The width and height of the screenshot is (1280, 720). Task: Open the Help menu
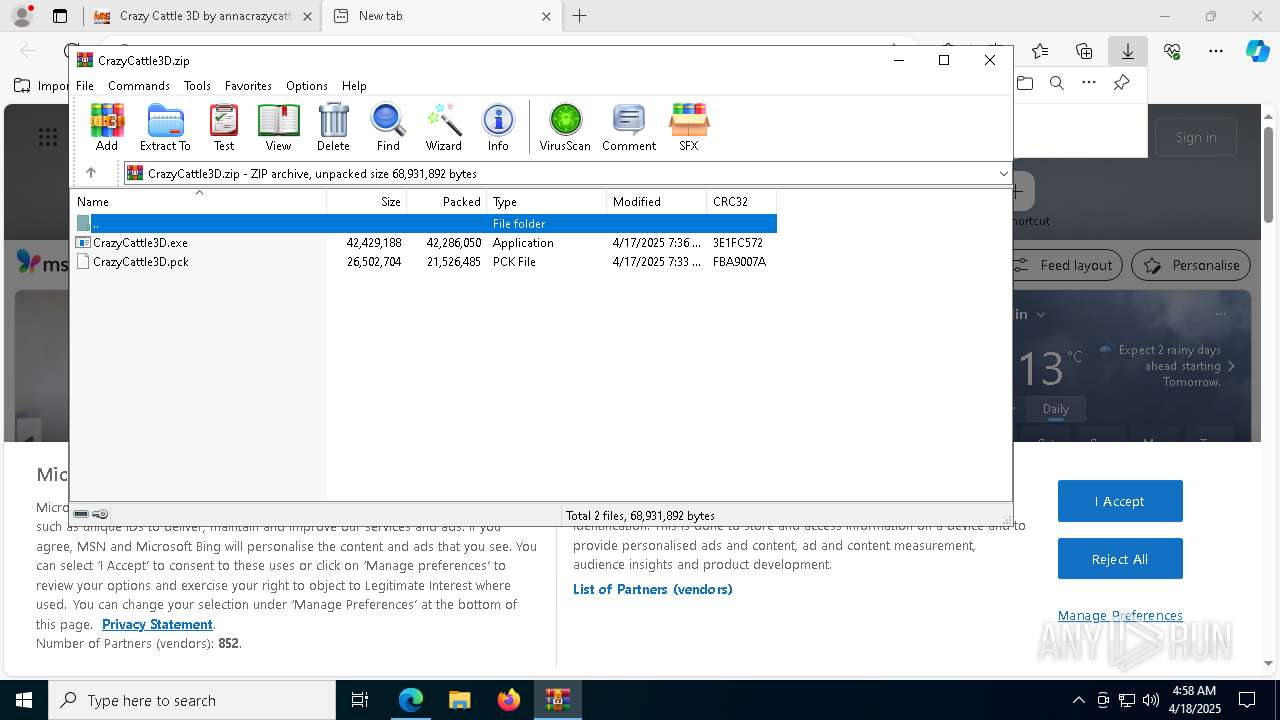(354, 86)
